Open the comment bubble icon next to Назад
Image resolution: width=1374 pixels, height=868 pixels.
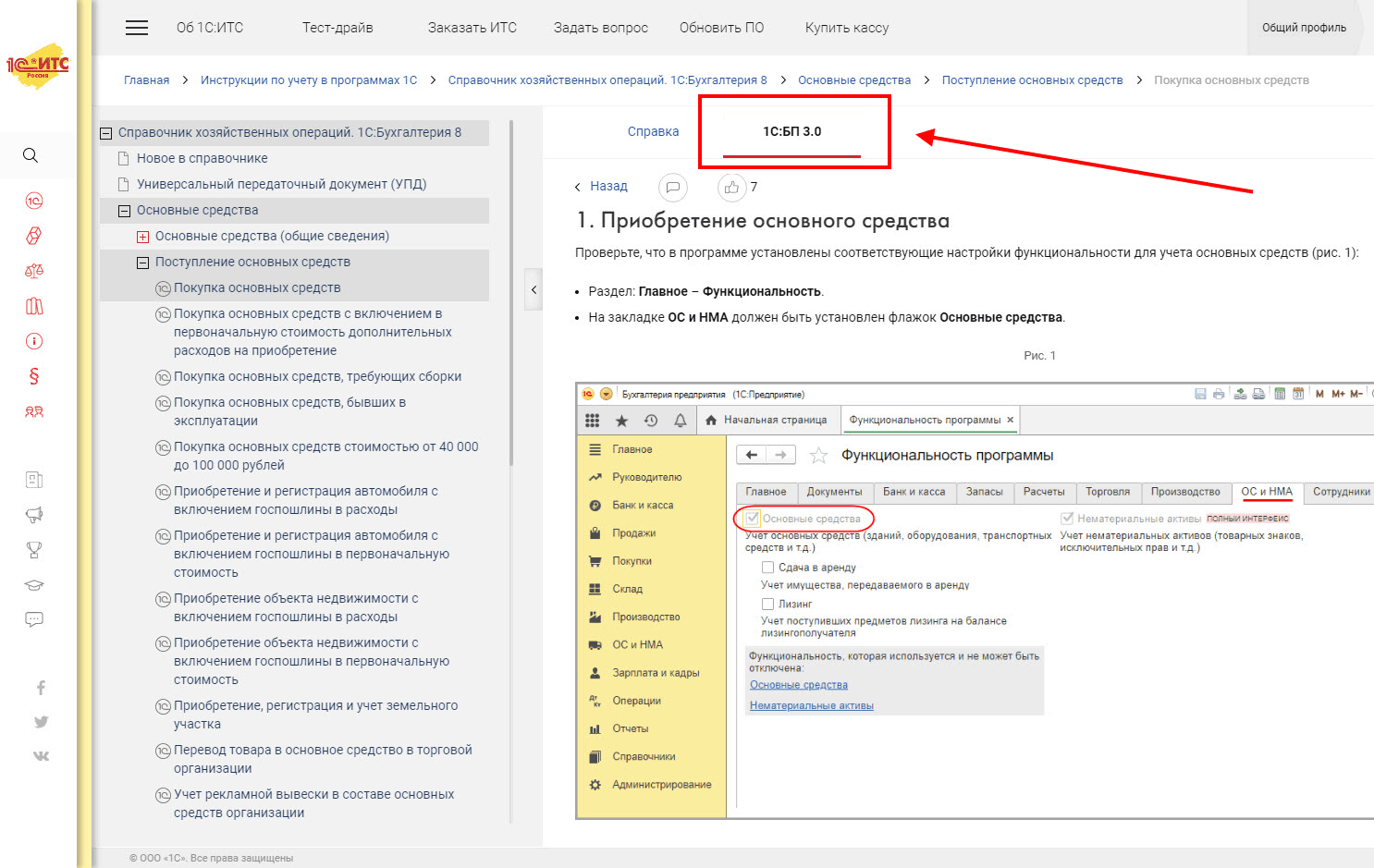[x=672, y=188]
